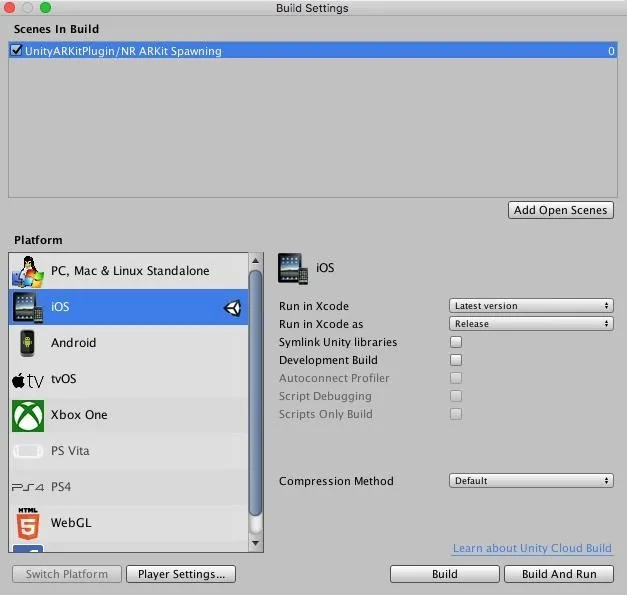
Task: Maximize the Build Settings window
Action: pyautogui.click(x=46, y=7)
